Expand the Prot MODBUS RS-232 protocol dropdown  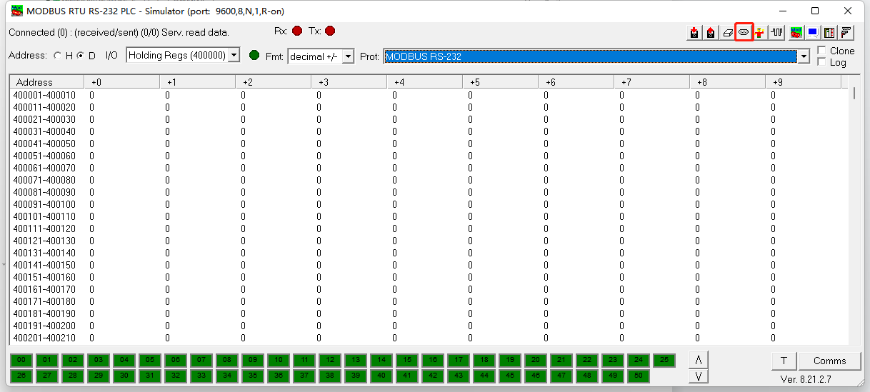click(x=596, y=56)
